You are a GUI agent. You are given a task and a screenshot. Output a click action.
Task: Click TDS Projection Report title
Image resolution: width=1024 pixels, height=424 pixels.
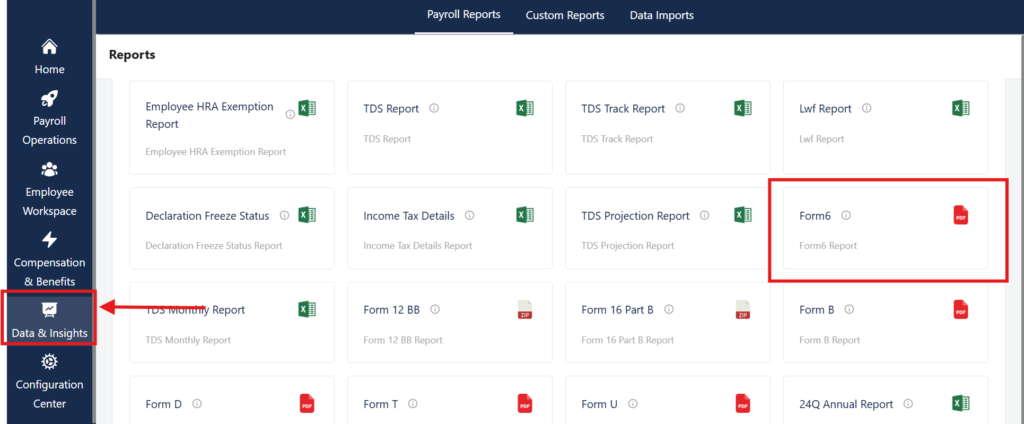point(635,216)
